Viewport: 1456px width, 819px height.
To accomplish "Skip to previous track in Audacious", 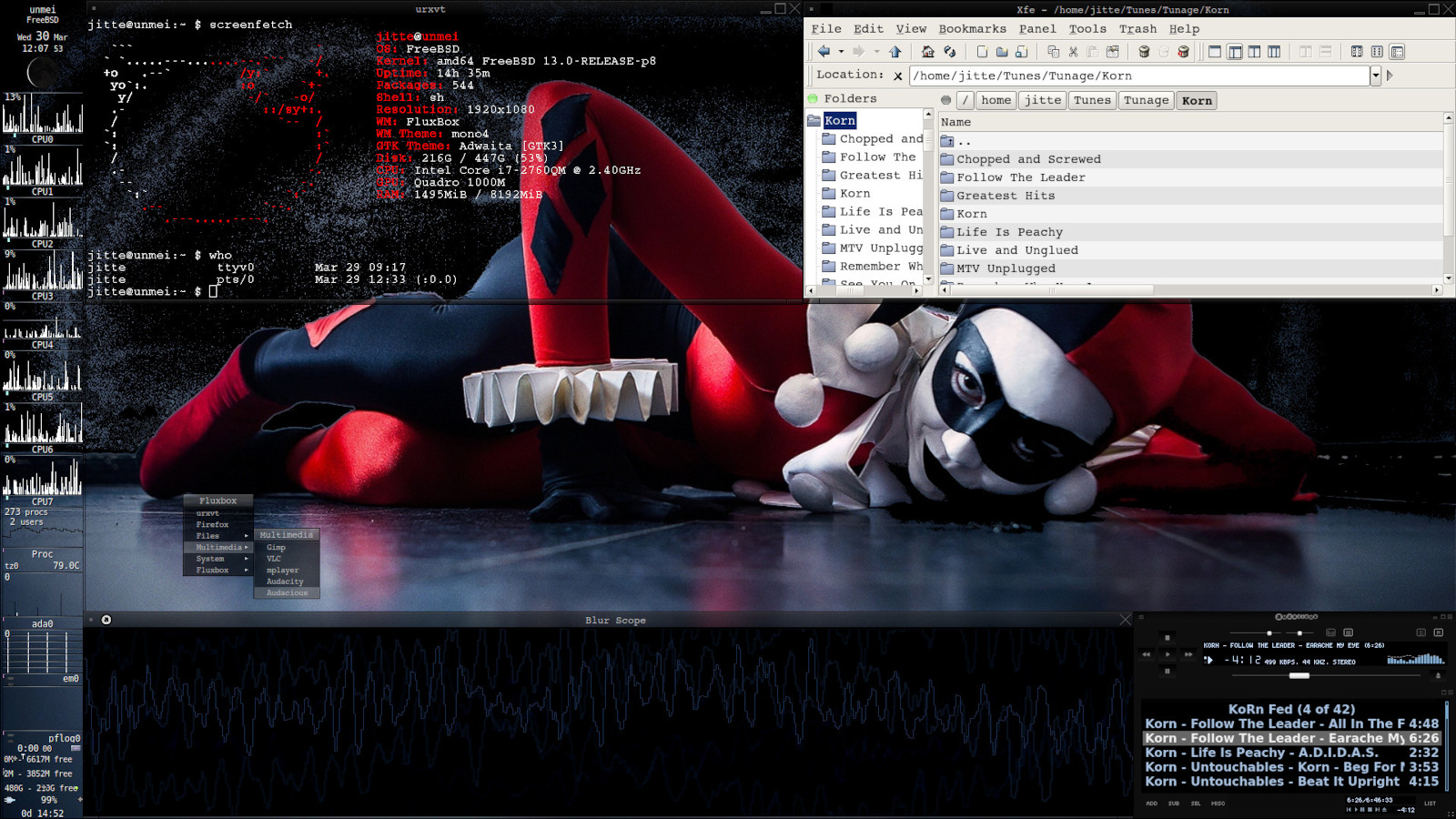I will tap(1146, 654).
